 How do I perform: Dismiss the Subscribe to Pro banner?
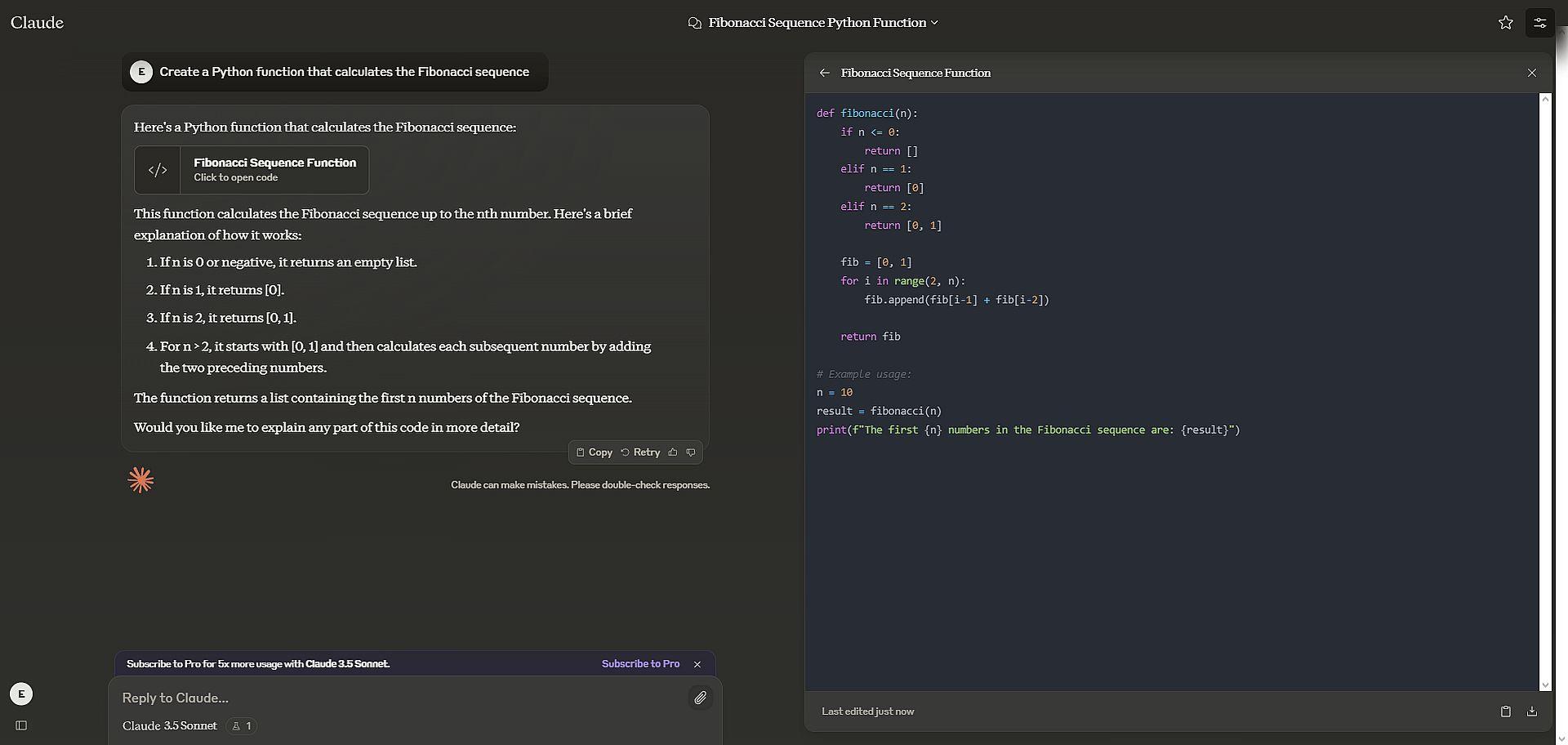(x=697, y=664)
